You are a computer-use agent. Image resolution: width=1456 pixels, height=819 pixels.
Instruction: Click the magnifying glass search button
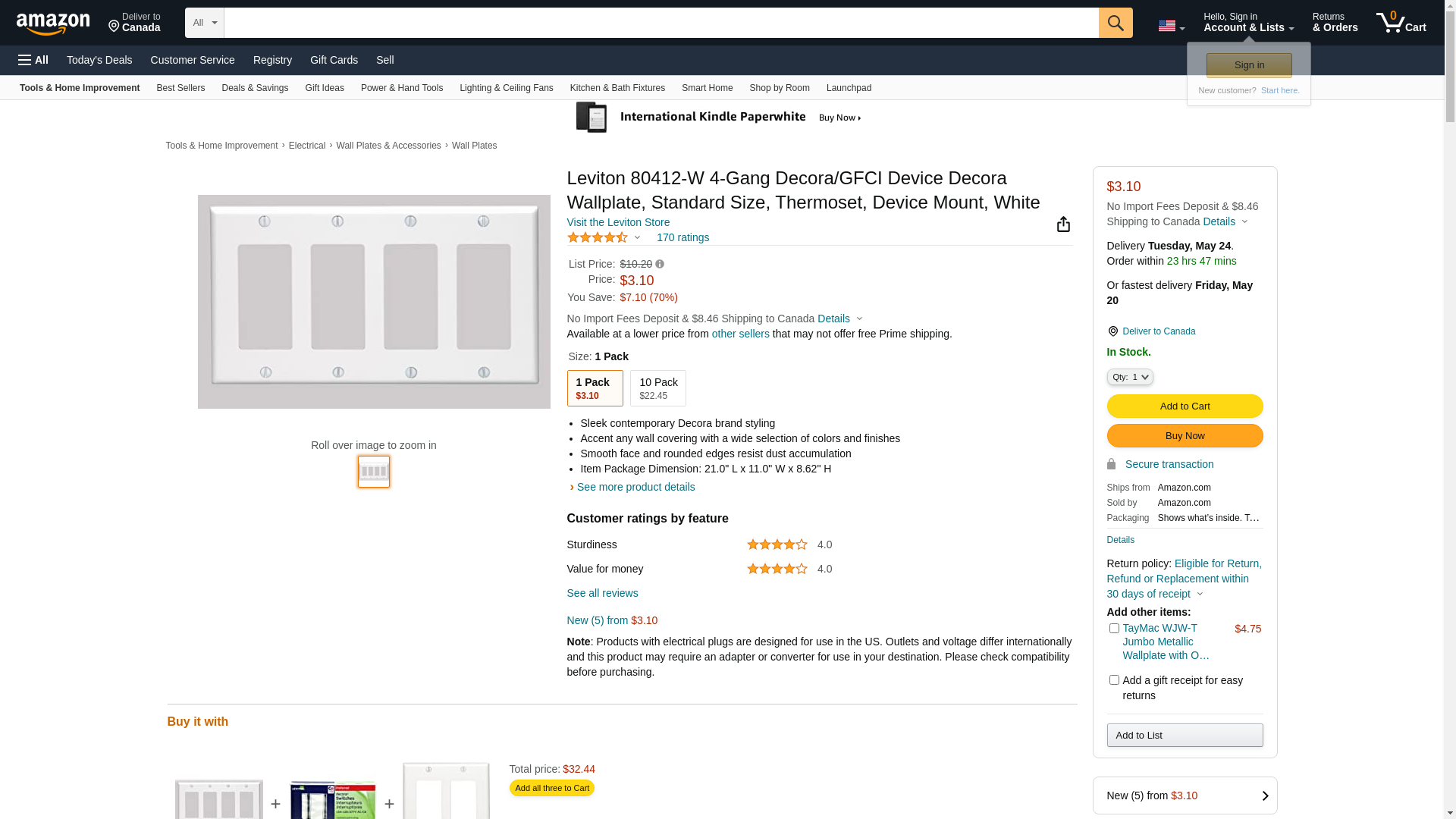[1115, 23]
